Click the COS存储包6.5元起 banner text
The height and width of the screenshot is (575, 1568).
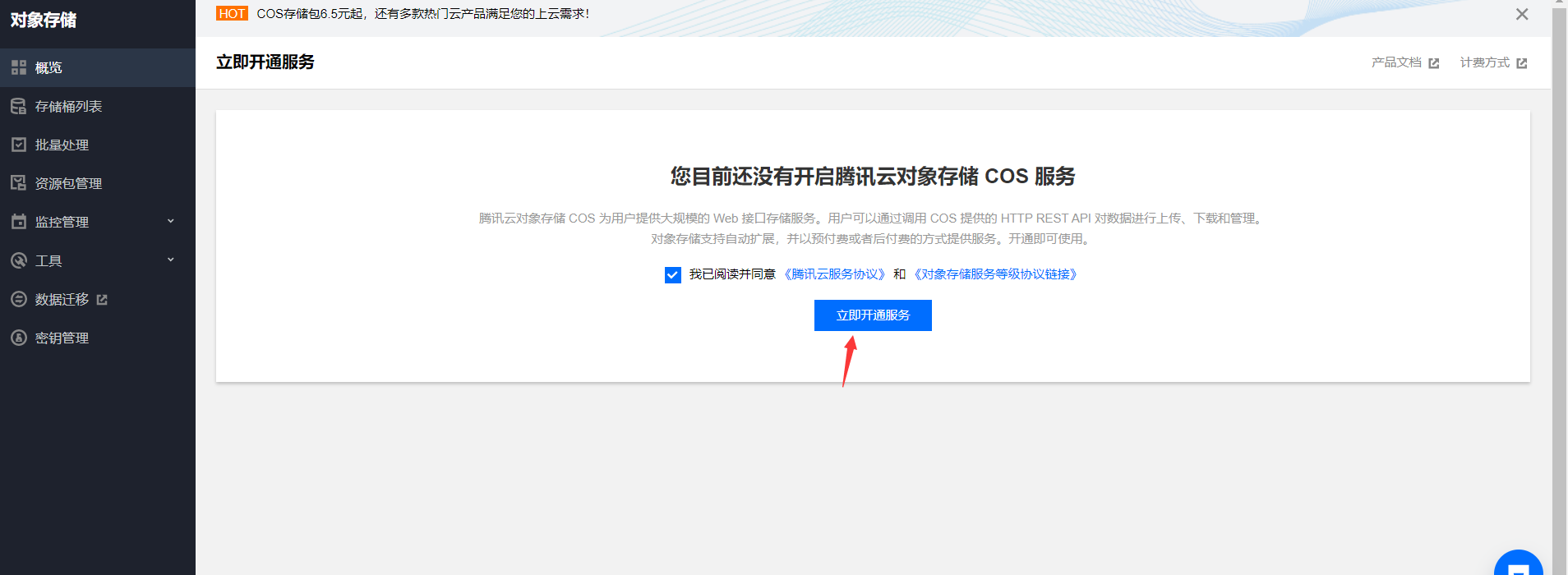pyautogui.click(x=422, y=14)
